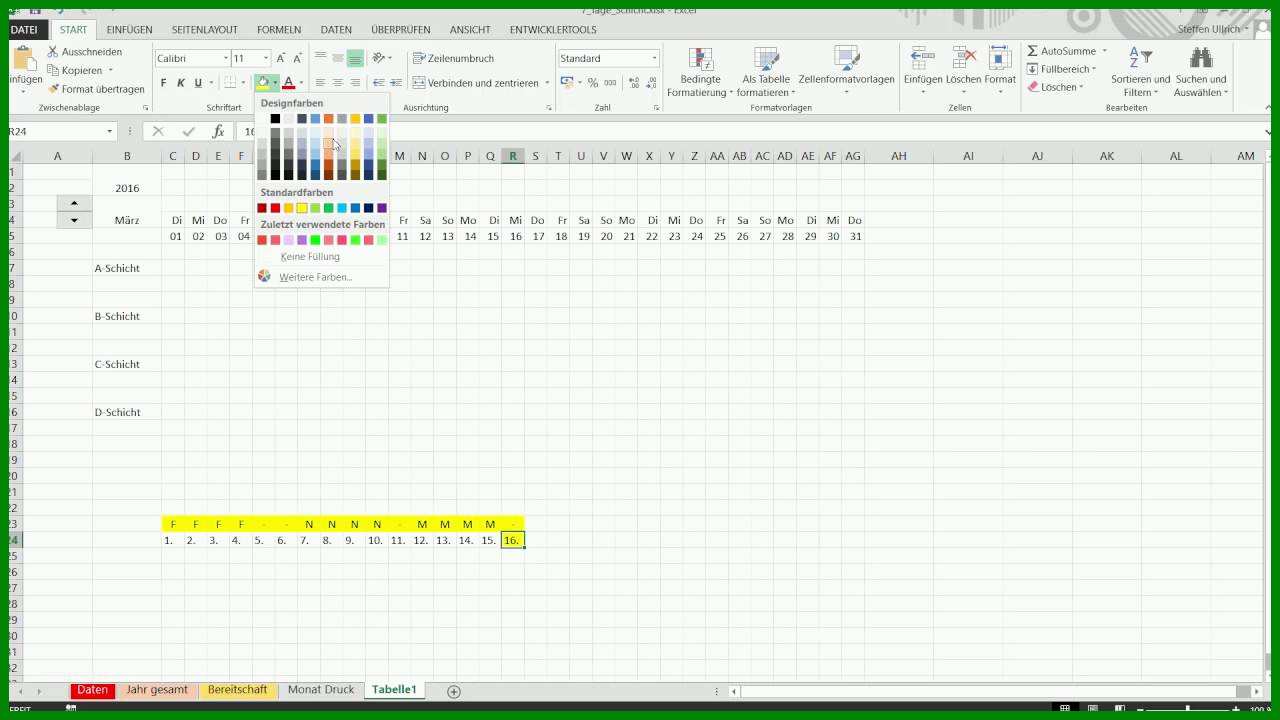Open the DATEI tab

(24, 30)
